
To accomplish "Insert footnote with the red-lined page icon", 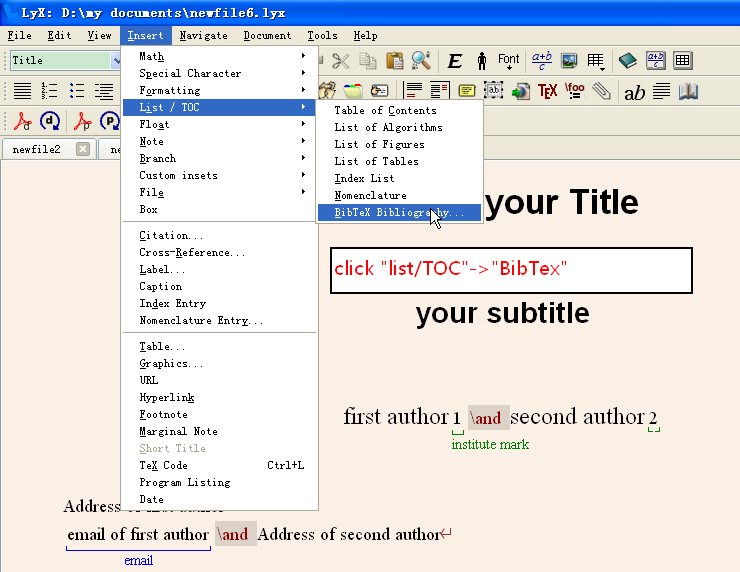I will pyautogui.click(x=413, y=90).
